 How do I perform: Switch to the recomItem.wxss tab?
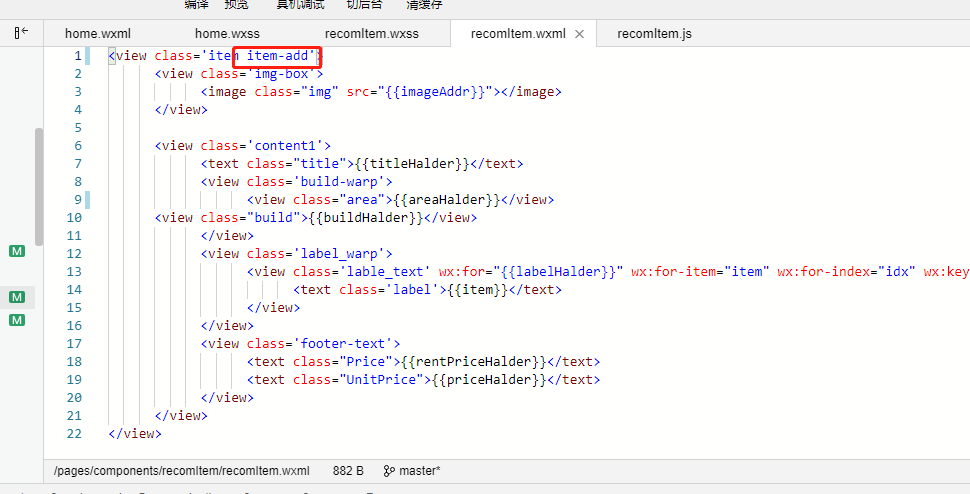pos(371,34)
